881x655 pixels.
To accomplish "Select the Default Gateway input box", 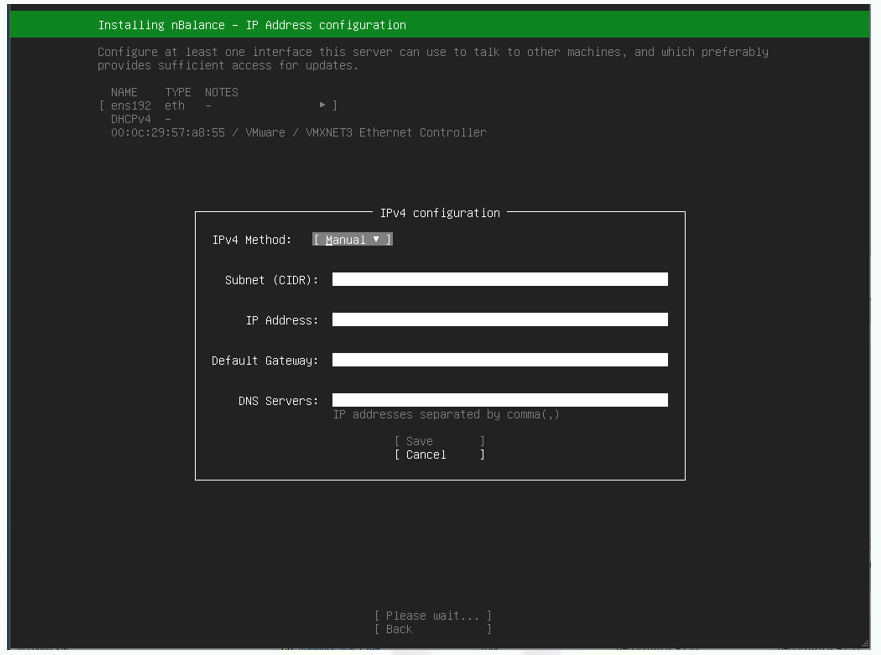I will tap(499, 360).
